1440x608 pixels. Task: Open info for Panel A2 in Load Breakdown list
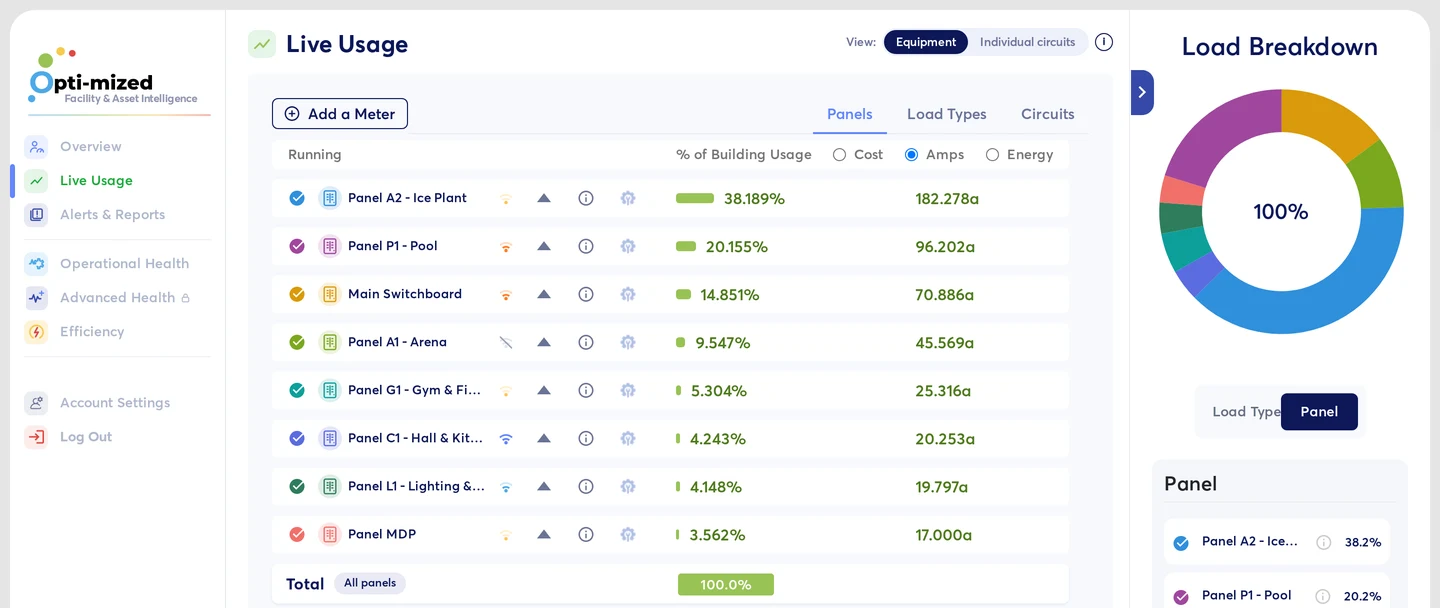click(1324, 542)
